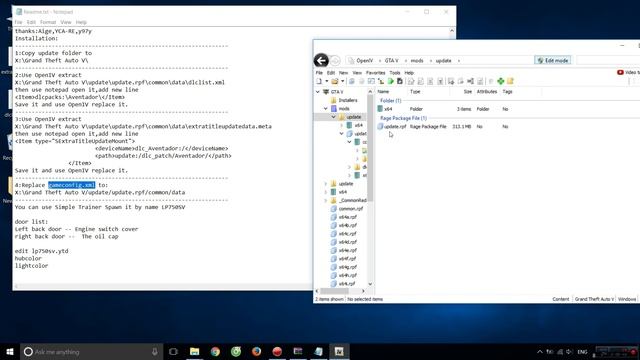
Task: Expand the _CommonRed folder node
Action: (x=326, y=200)
